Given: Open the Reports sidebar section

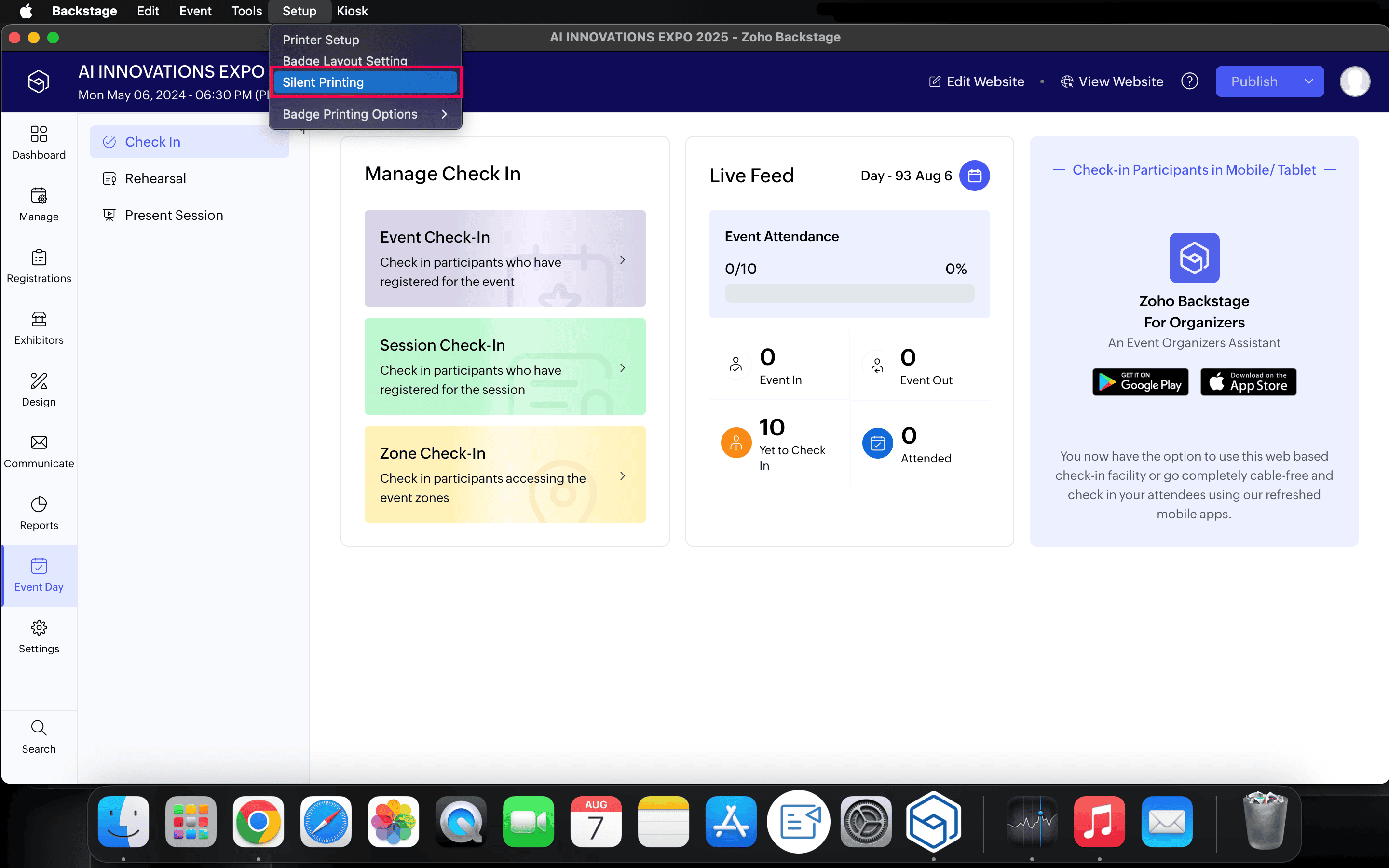Looking at the screenshot, I should point(39,513).
